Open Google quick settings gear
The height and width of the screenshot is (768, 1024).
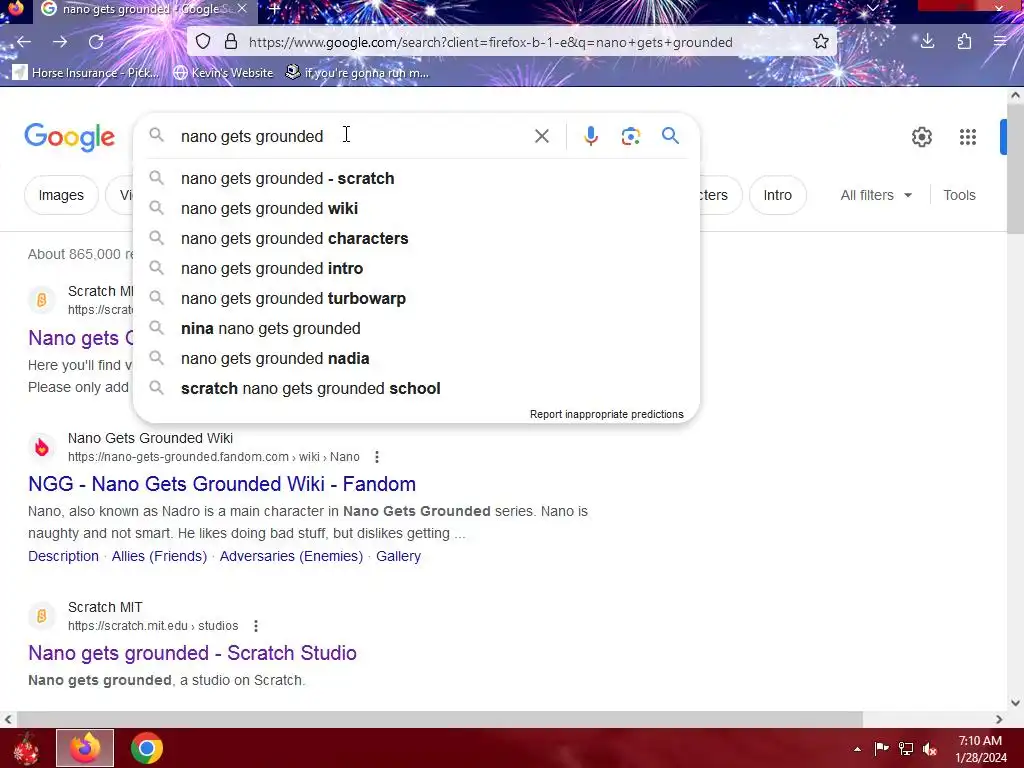(921, 137)
